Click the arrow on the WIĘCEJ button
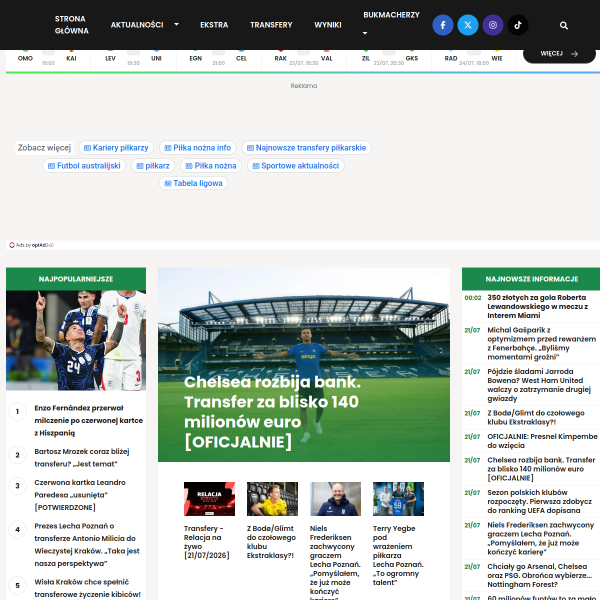Screen dimensions: 600x600 pos(574,54)
